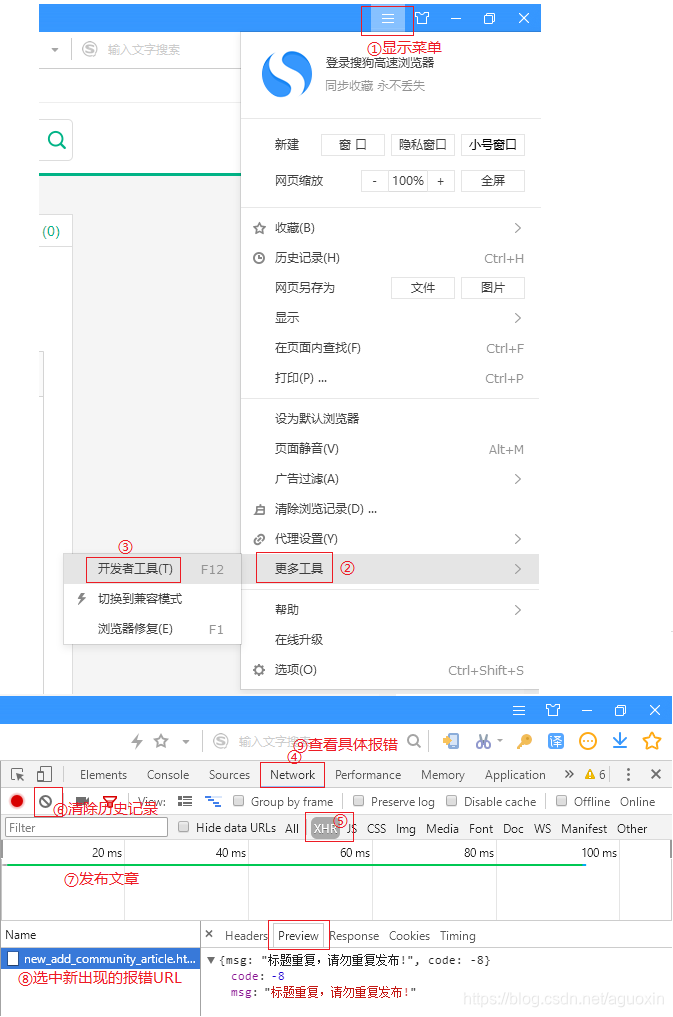
Task: Open the browser menu (hamburger) in the top title bar
Action: click(388, 18)
